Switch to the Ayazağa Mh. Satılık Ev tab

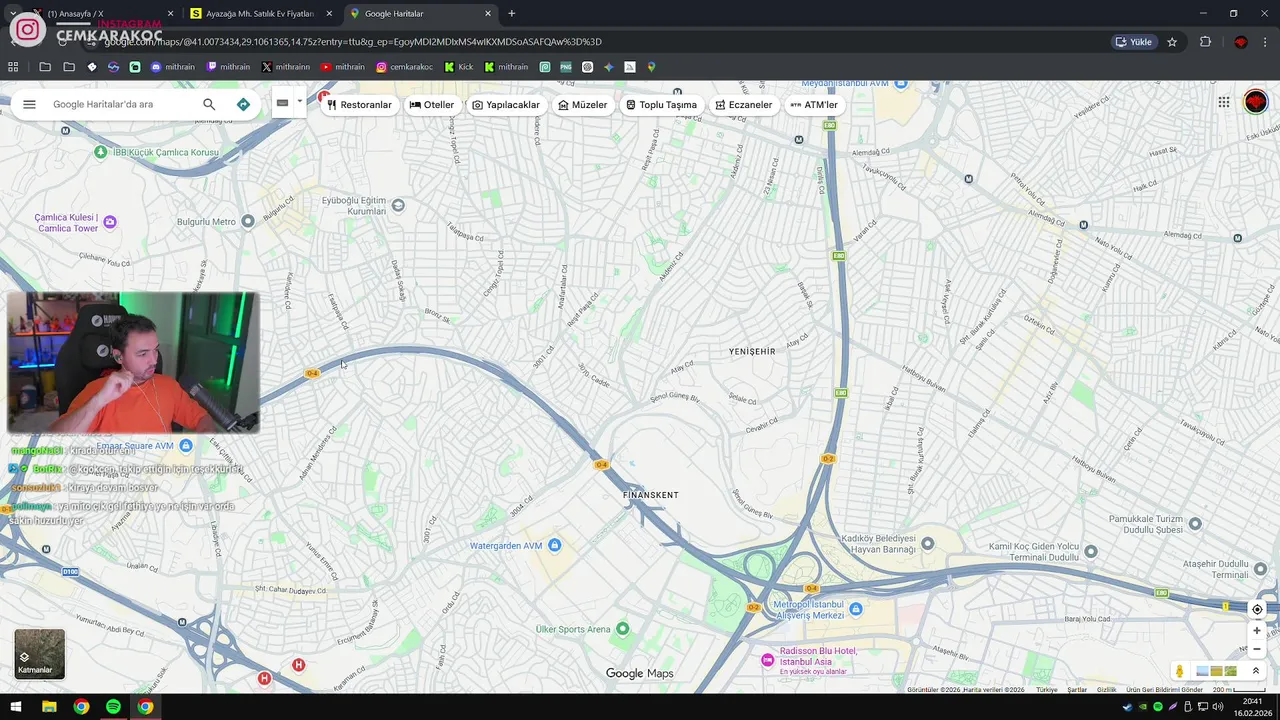(260, 13)
